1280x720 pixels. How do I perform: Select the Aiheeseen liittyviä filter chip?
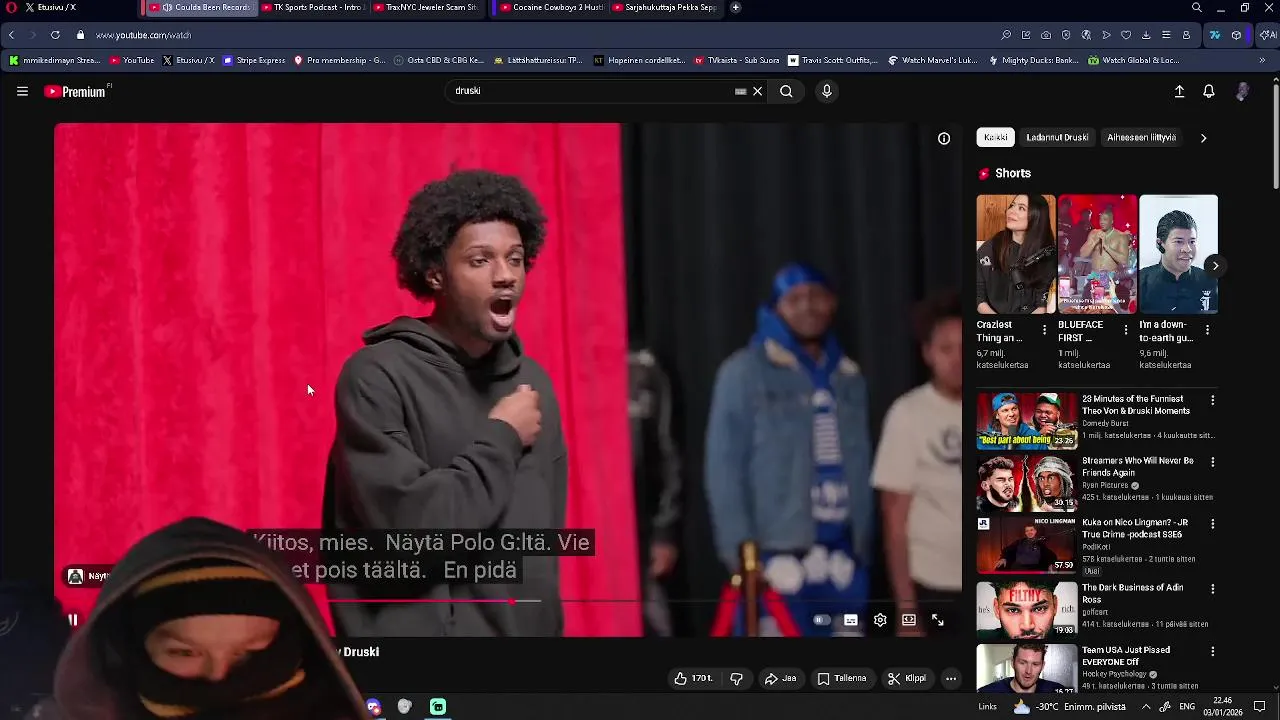[x=1141, y=137]
